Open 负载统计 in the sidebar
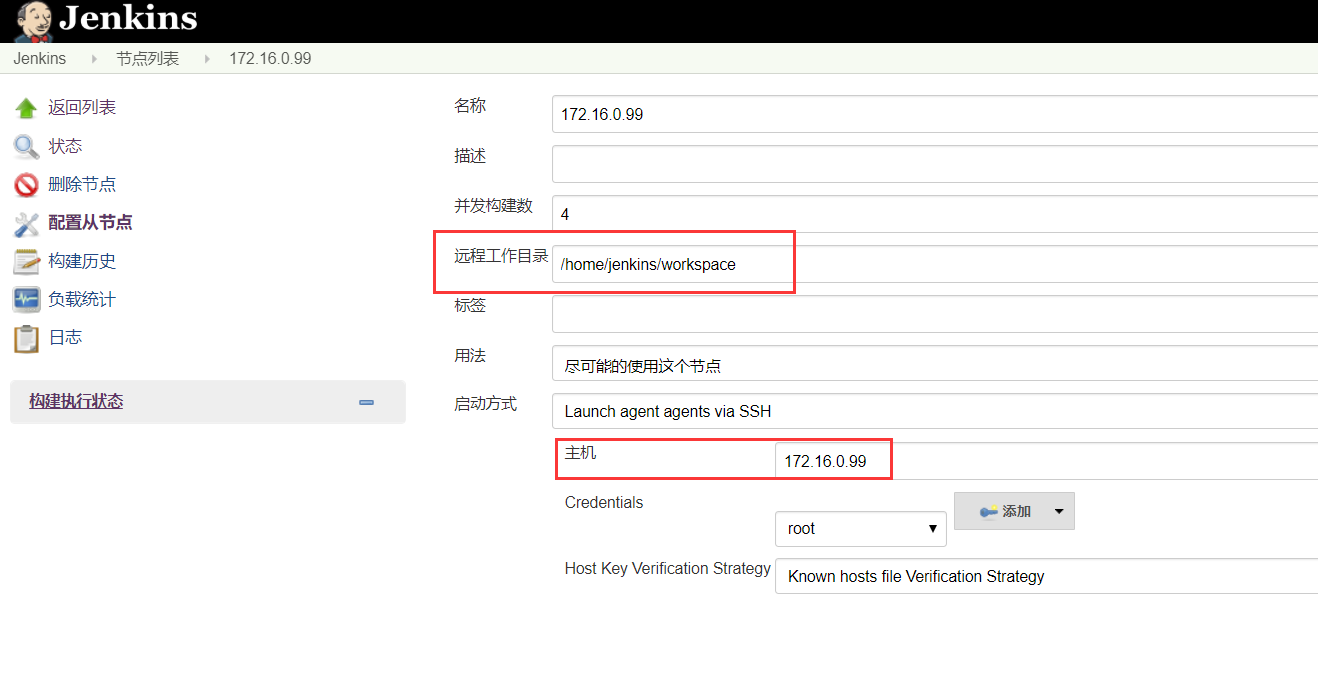The width and height of the screenshot is (1318, 689). [82, 299]
